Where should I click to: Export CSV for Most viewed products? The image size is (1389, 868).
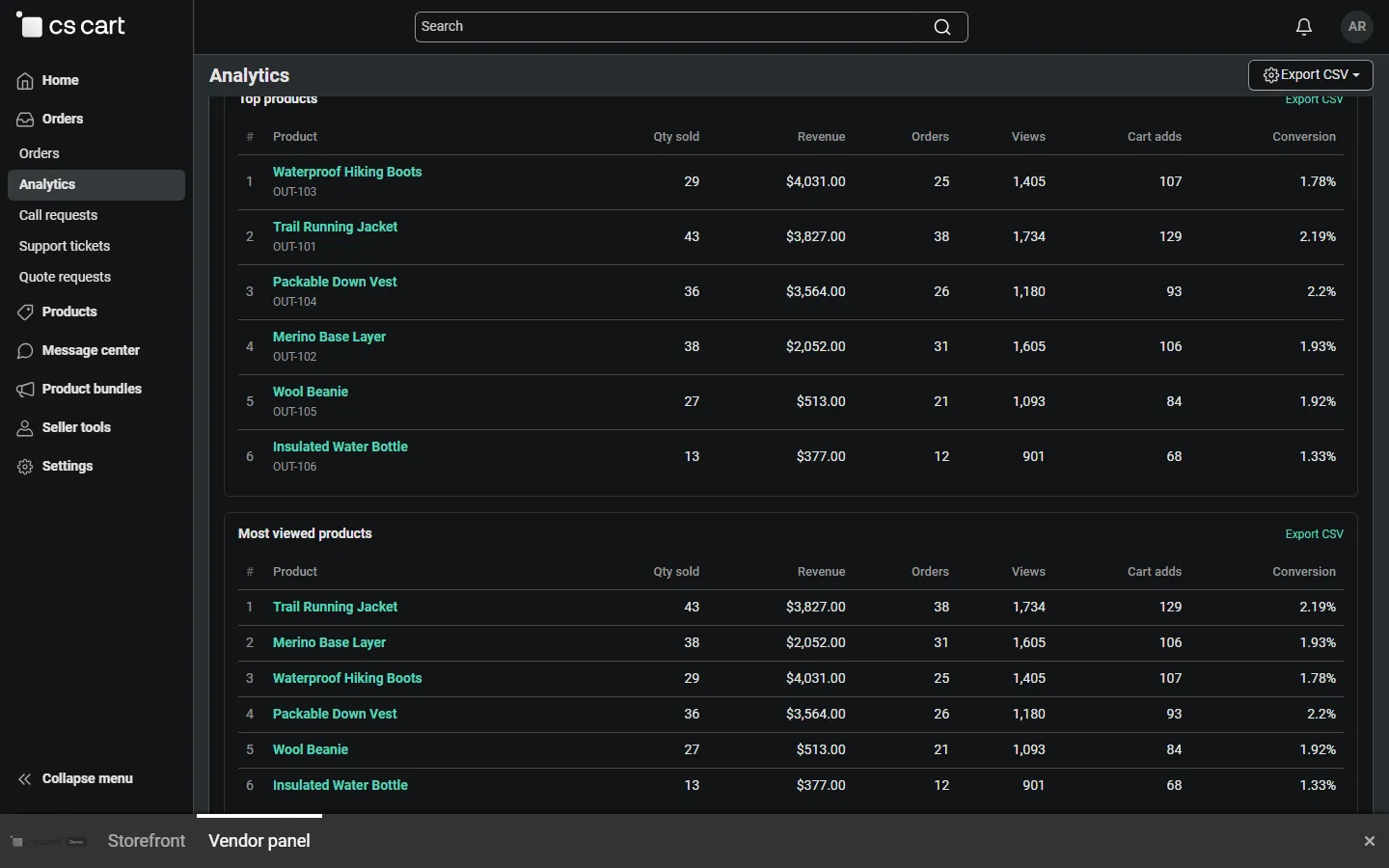(1314, 534)
